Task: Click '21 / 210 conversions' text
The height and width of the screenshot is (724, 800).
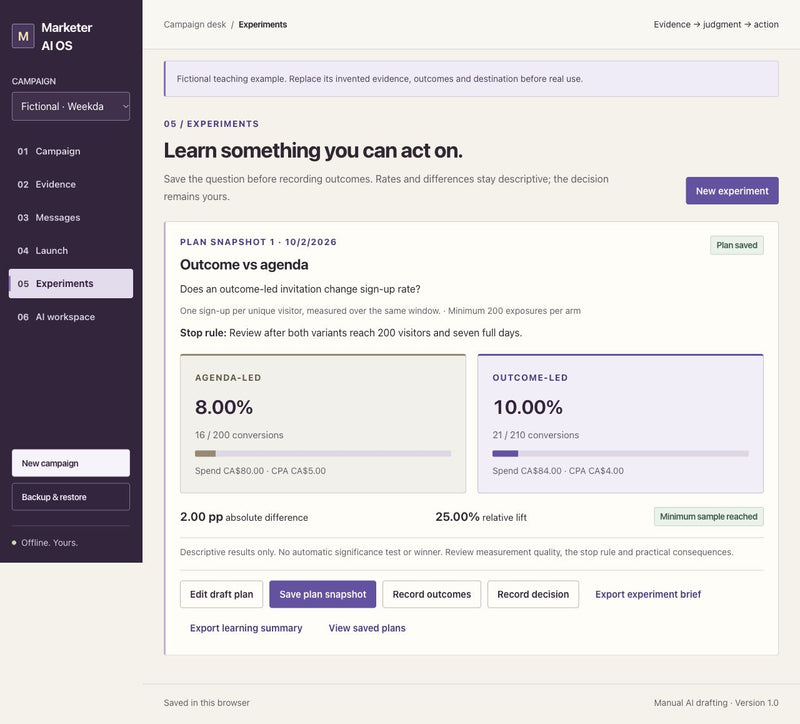Action: tap(536, 435)
